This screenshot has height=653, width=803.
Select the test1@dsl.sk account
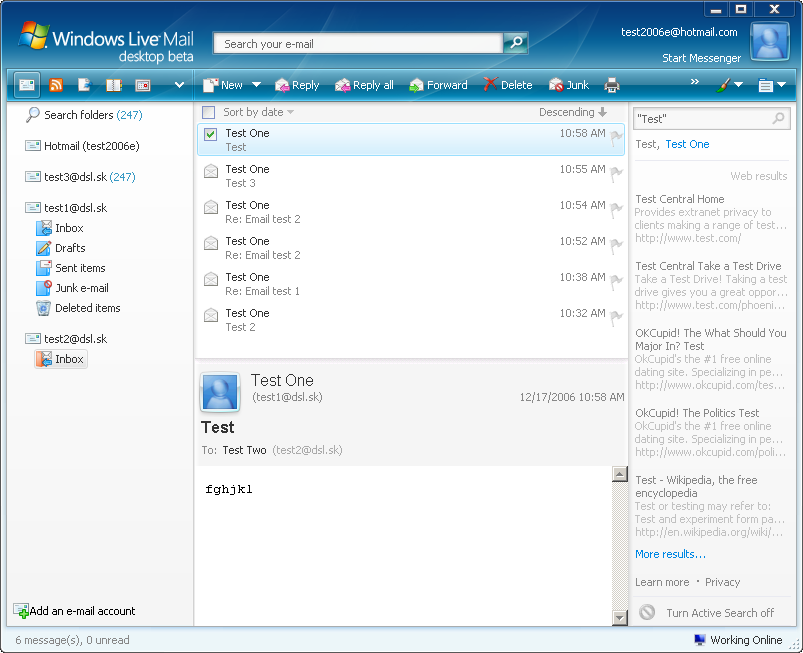tap(66, 207)
